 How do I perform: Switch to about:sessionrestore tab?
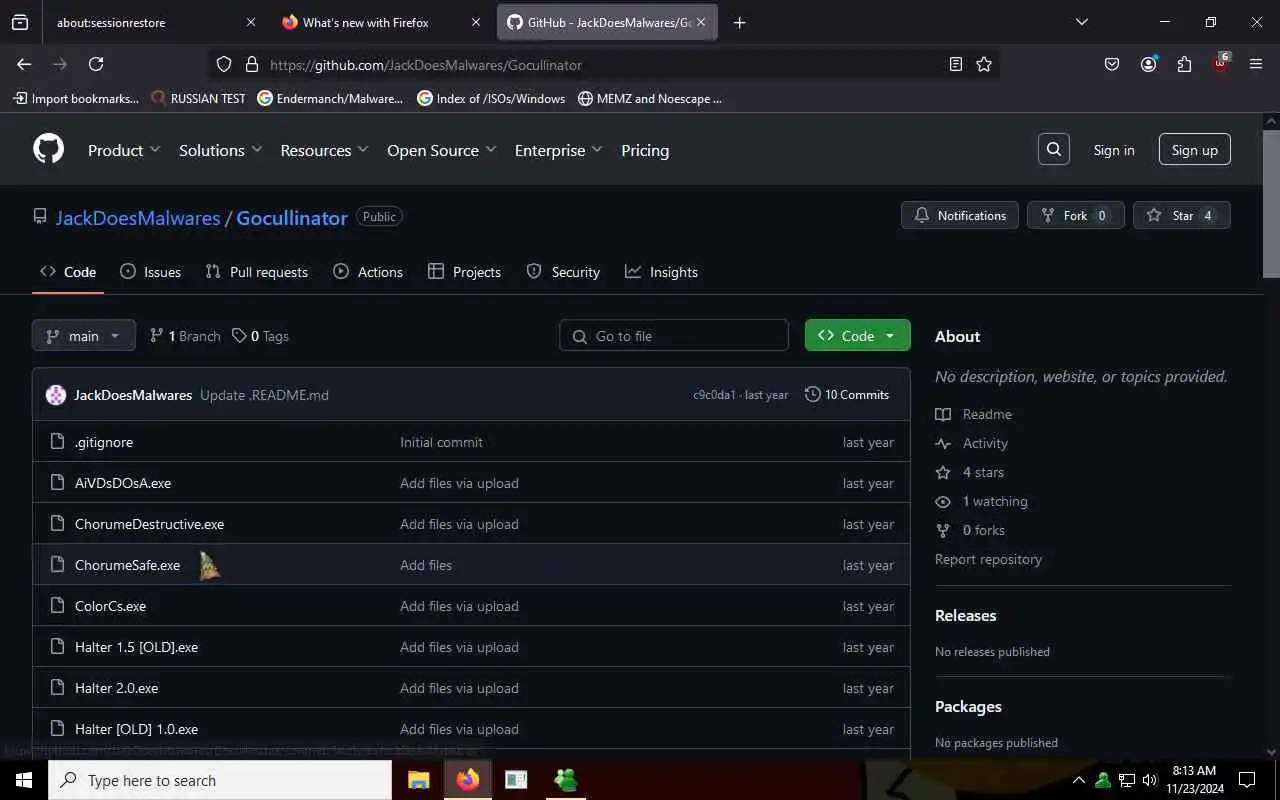tap(155, 22)
